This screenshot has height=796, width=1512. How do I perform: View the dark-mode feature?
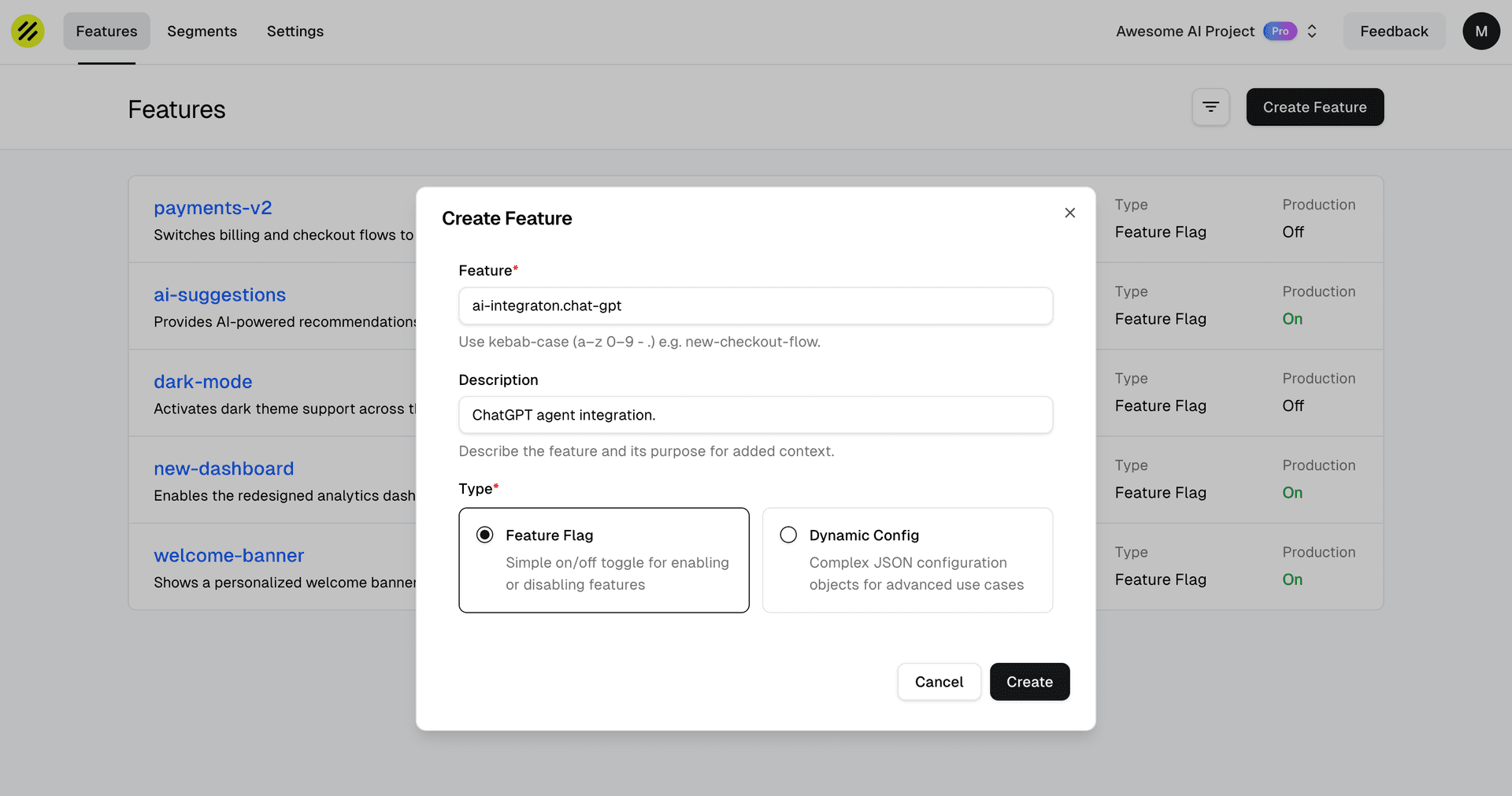202,381
